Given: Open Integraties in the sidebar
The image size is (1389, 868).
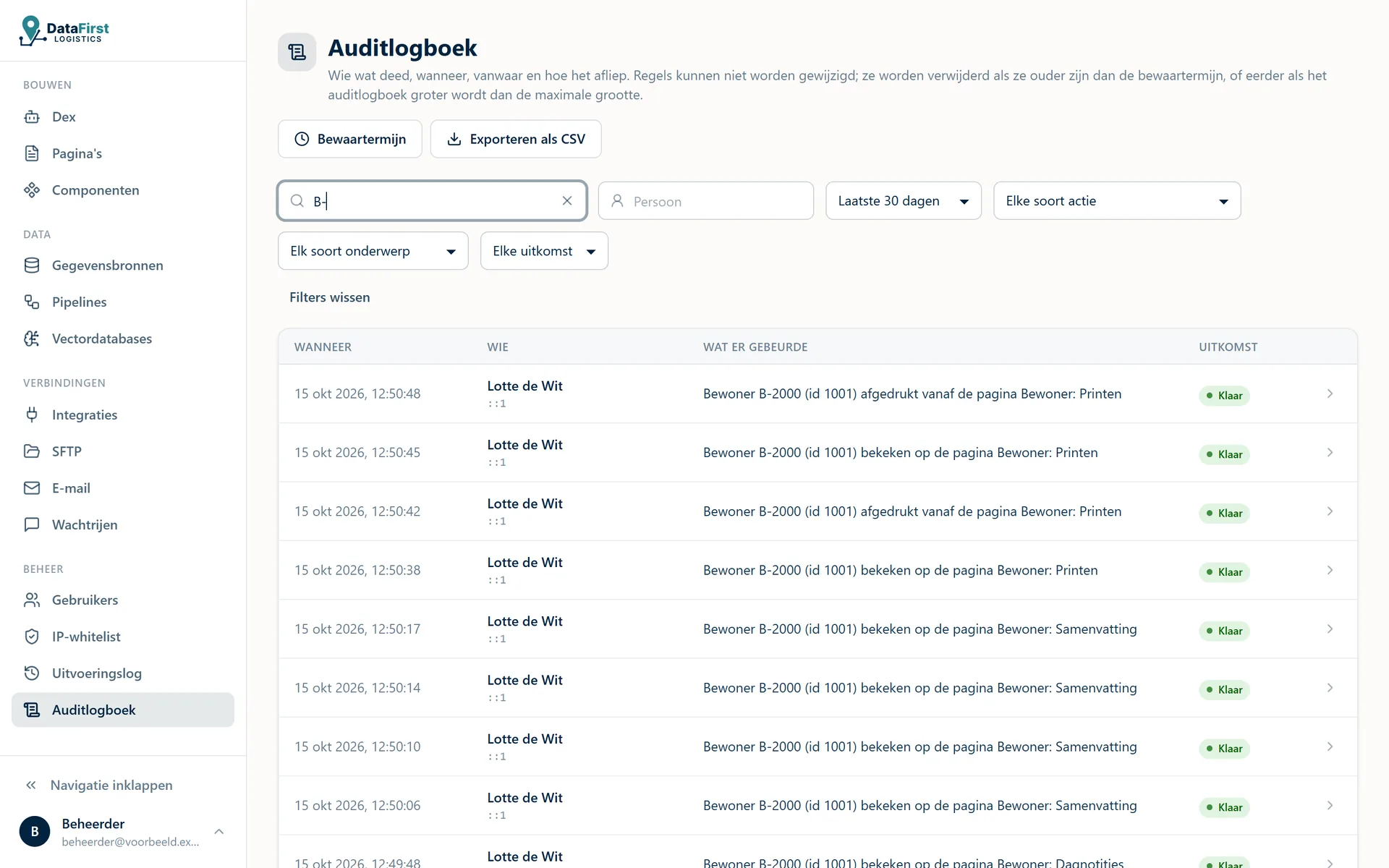Looking at the screenshot, I should click(123, 414).
